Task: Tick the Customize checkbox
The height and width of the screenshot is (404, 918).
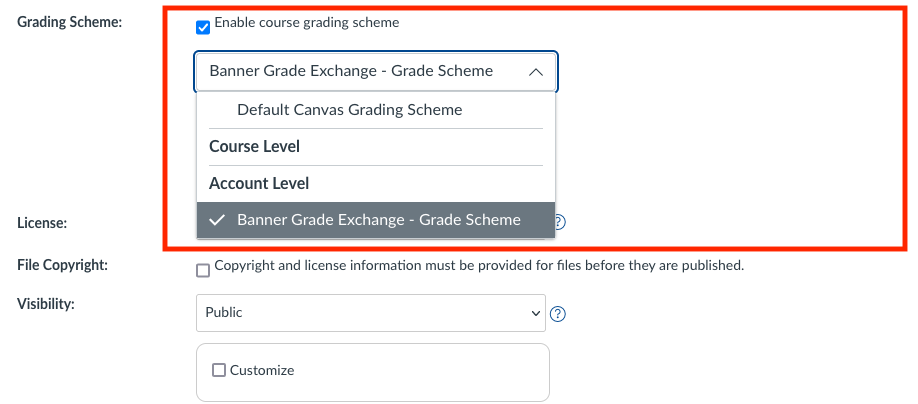Action: coord(219,370)
